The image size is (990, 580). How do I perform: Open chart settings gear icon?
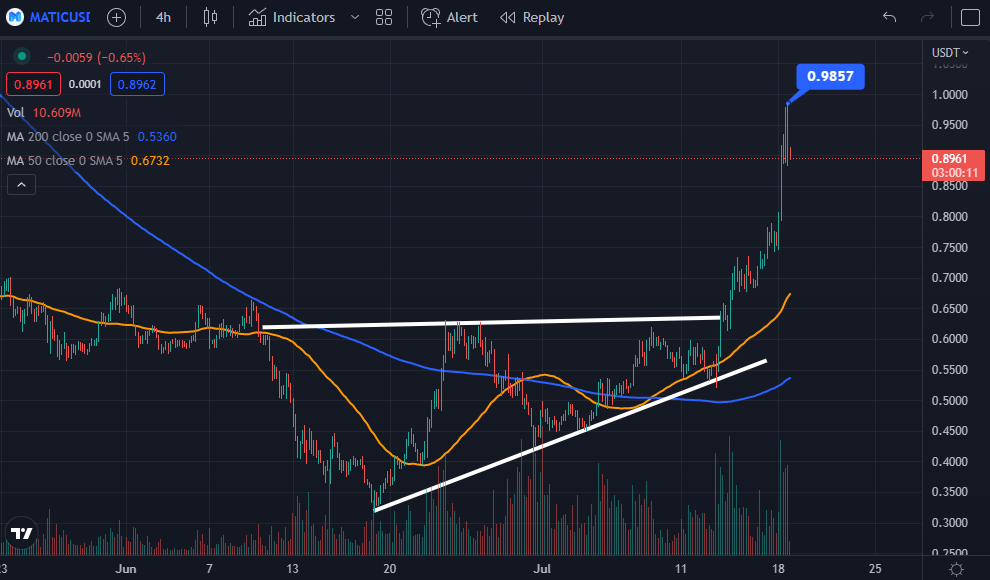click(x=957, y=569)
